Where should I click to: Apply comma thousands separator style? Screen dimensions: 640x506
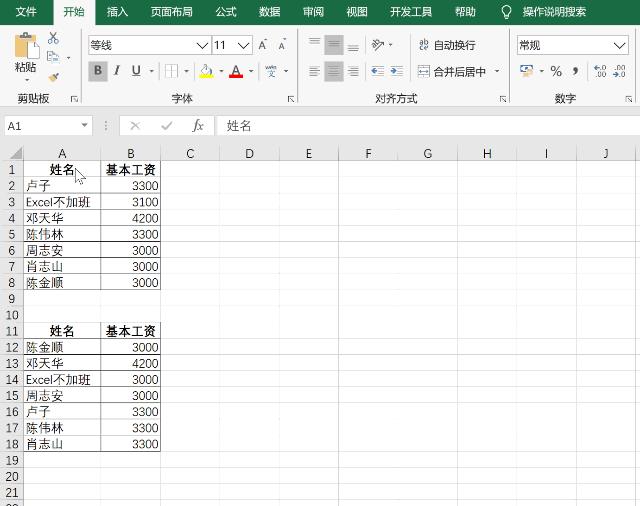[x=576, y=71]
